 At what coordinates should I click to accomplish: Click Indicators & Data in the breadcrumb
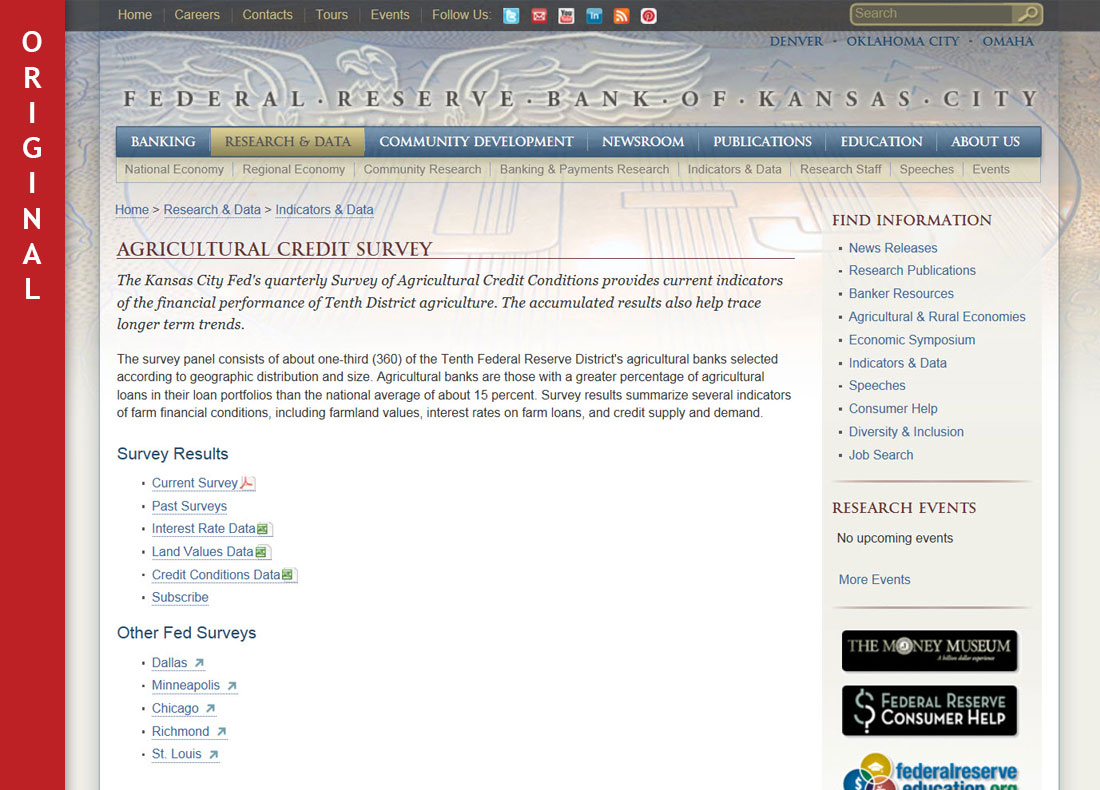coord(324,210)
